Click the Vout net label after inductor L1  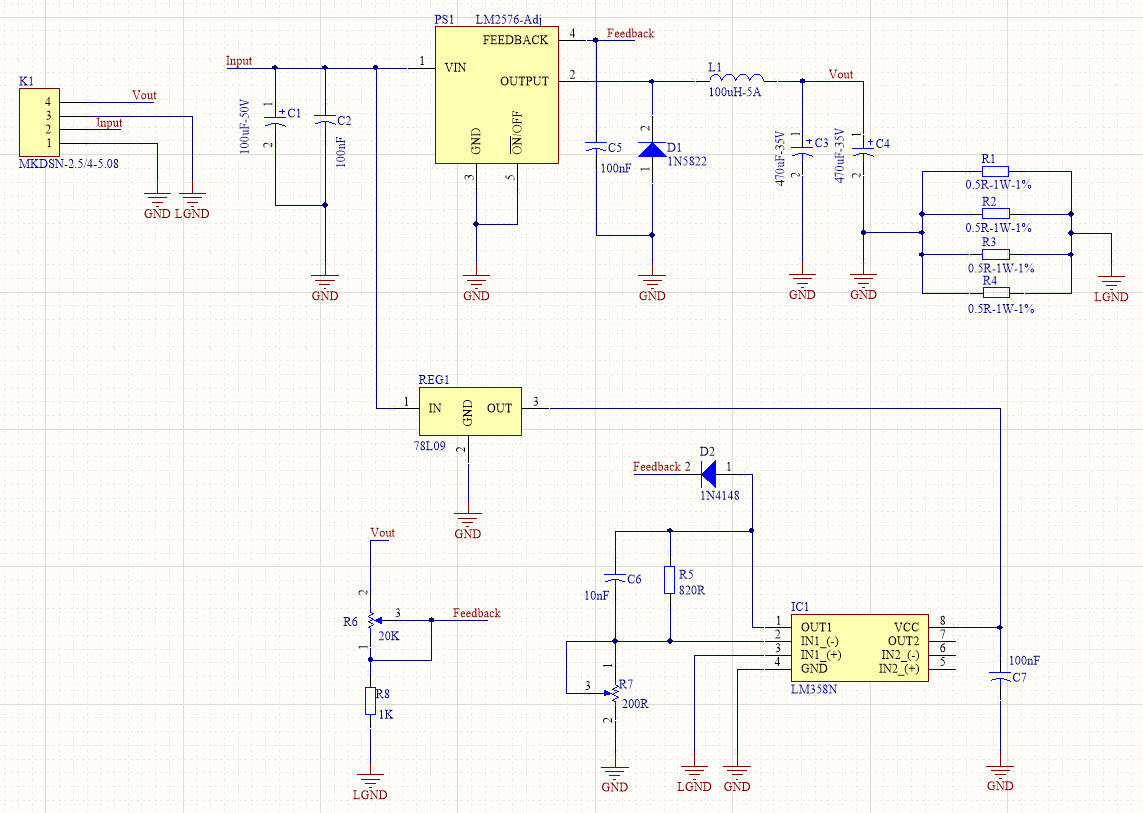click(x=840, y=74)
